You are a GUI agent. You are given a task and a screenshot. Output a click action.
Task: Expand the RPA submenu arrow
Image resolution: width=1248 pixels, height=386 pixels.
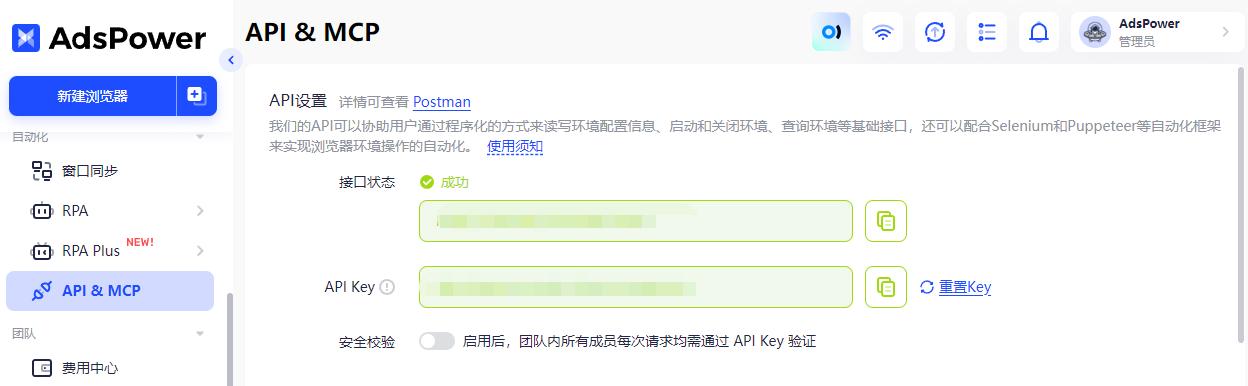tap(200, 211)
